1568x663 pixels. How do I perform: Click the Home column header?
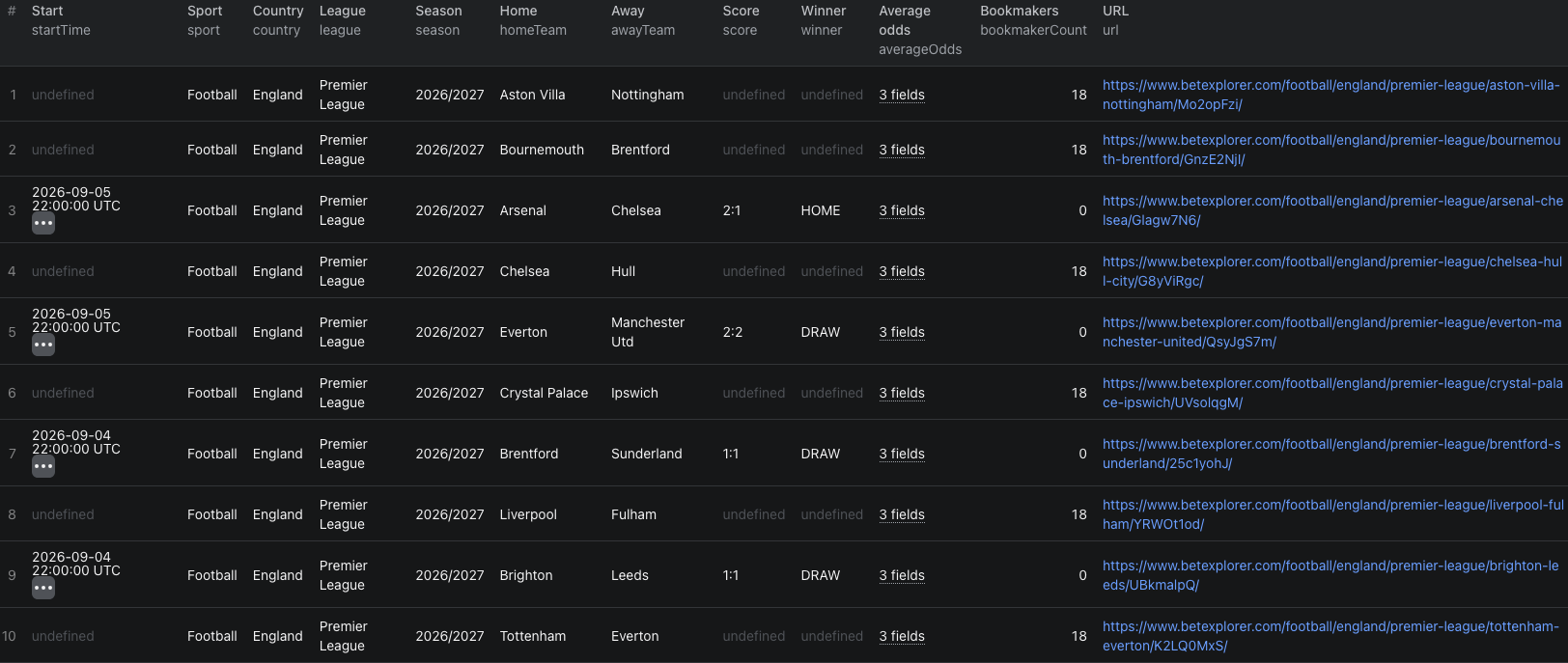pyautogui.click(x=518, y=11)
